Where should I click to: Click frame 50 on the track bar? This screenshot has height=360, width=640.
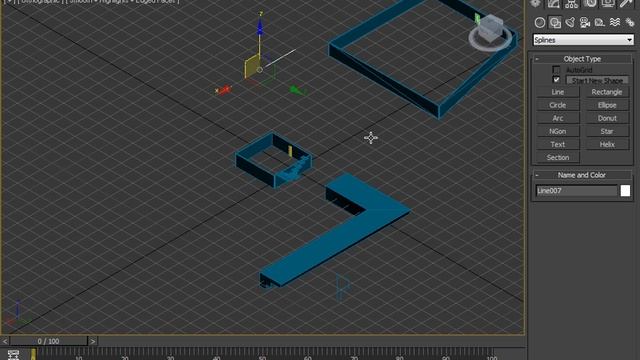pos(262,354)
